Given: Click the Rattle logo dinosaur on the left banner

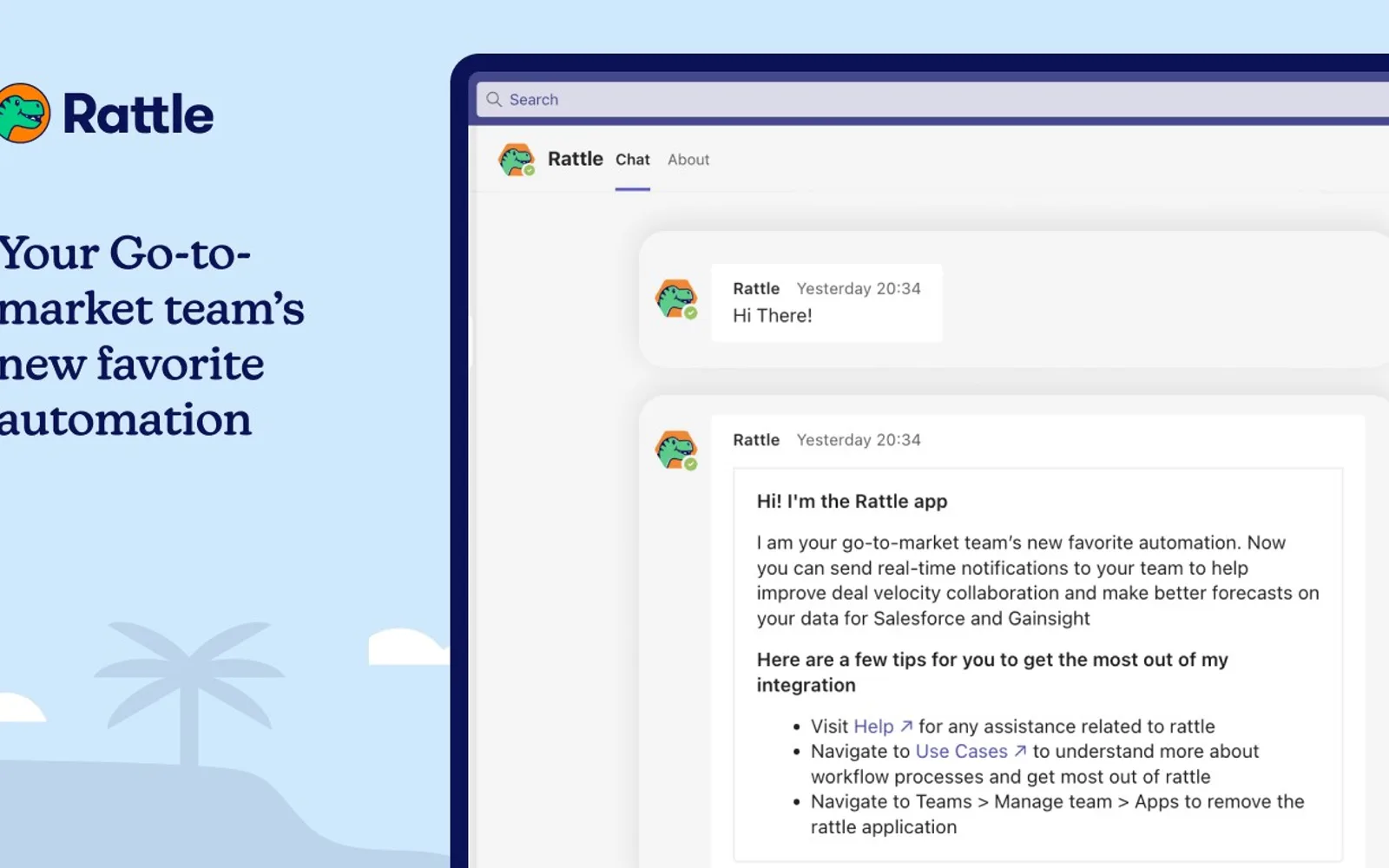Looking at the screenshot, I should coord(23,113).
